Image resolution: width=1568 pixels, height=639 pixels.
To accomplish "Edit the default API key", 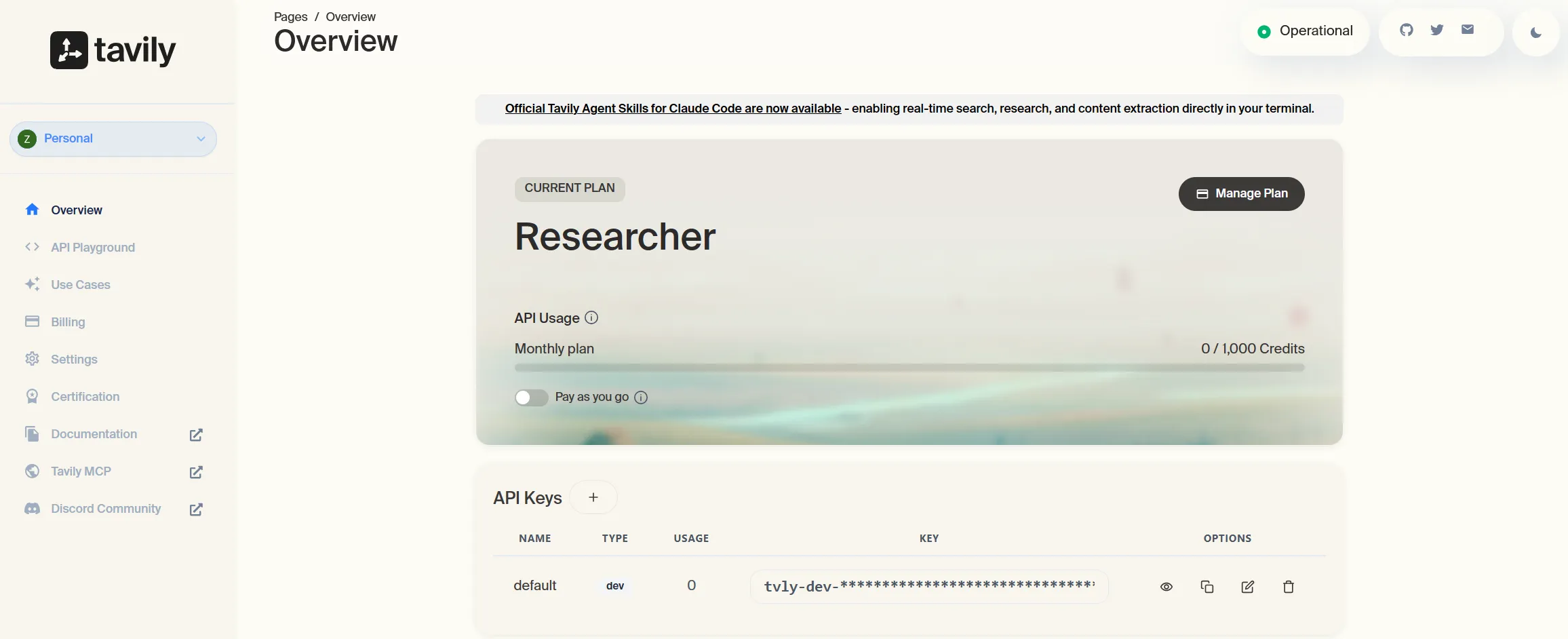I will (x=1248, y=587).
